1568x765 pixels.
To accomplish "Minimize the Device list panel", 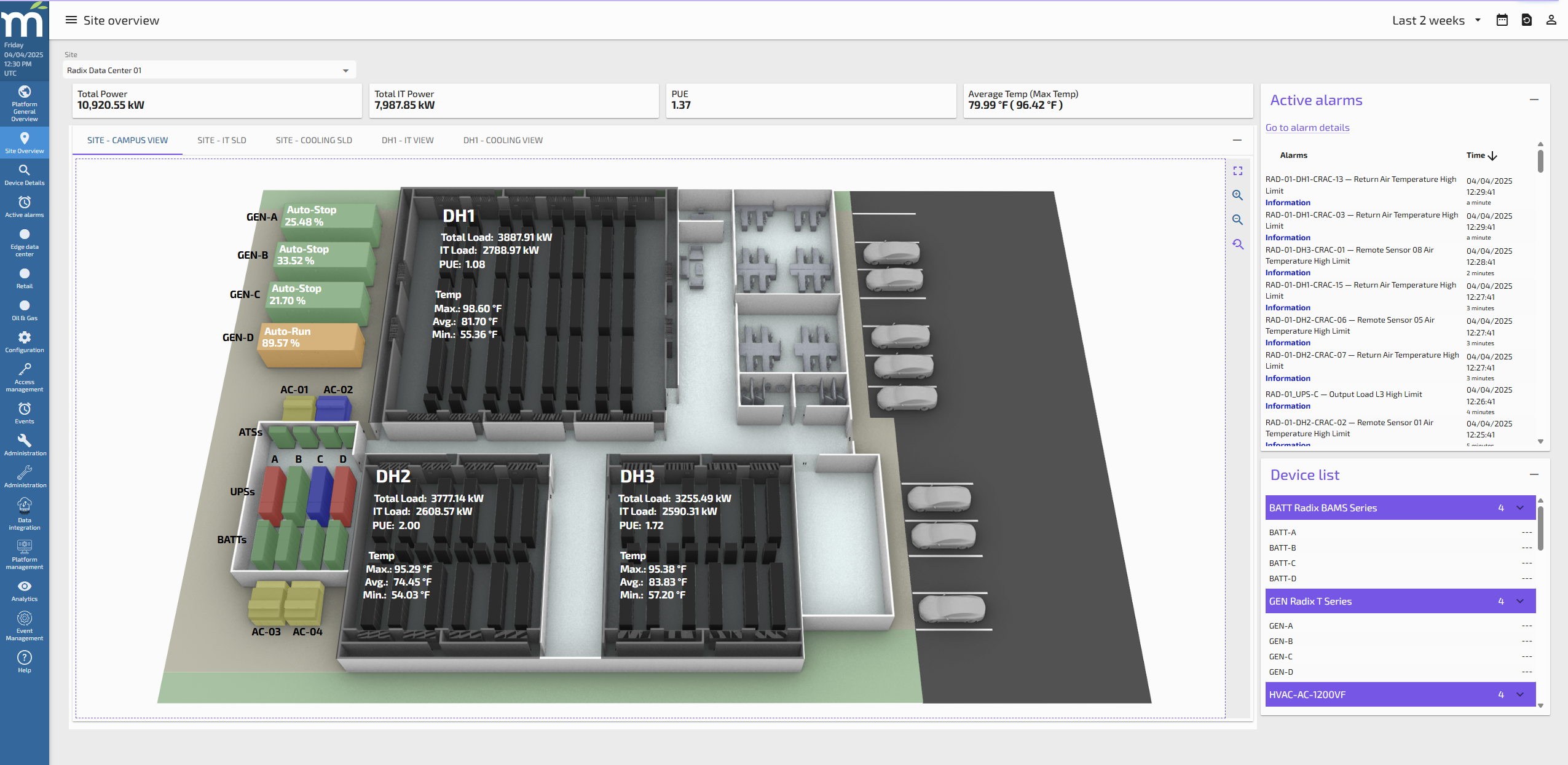I will [1534, 474].
